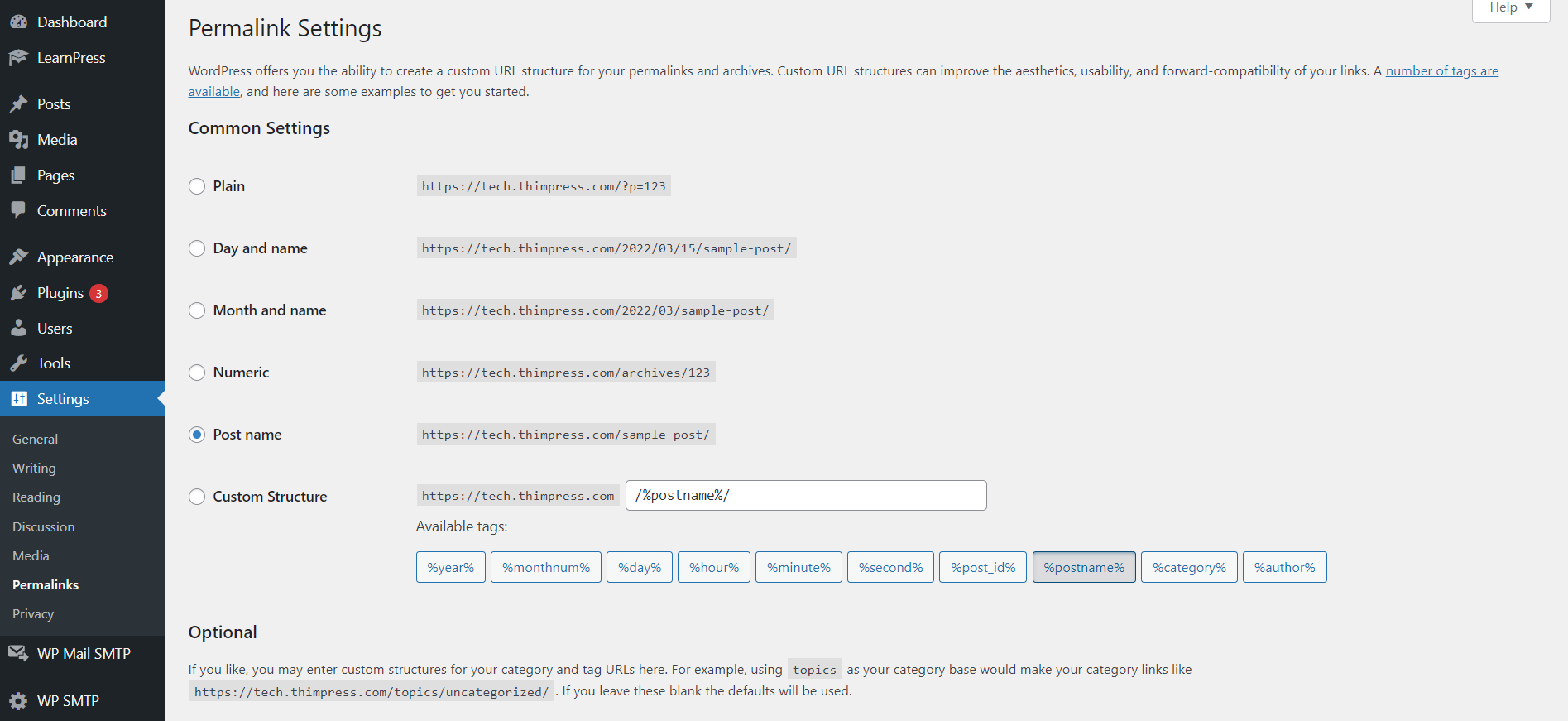Select the Plain permalink structure
Image resolution: width=1568 pixels, height=721 pixels.
tap(197, 186)
